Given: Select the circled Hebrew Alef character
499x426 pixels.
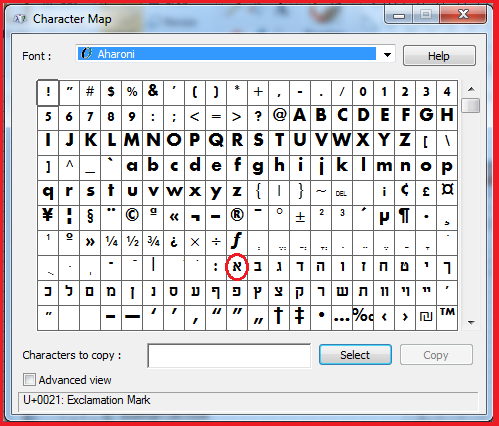Looking at the screenshot, I should tap(237, 267).
